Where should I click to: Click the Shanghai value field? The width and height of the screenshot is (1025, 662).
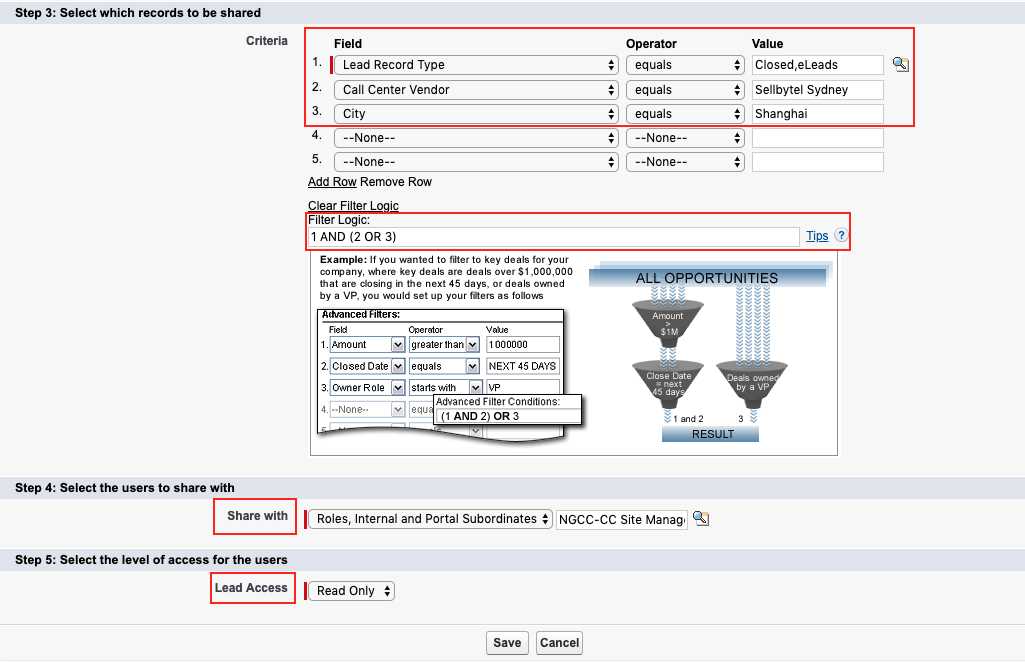tap(817, 114)
